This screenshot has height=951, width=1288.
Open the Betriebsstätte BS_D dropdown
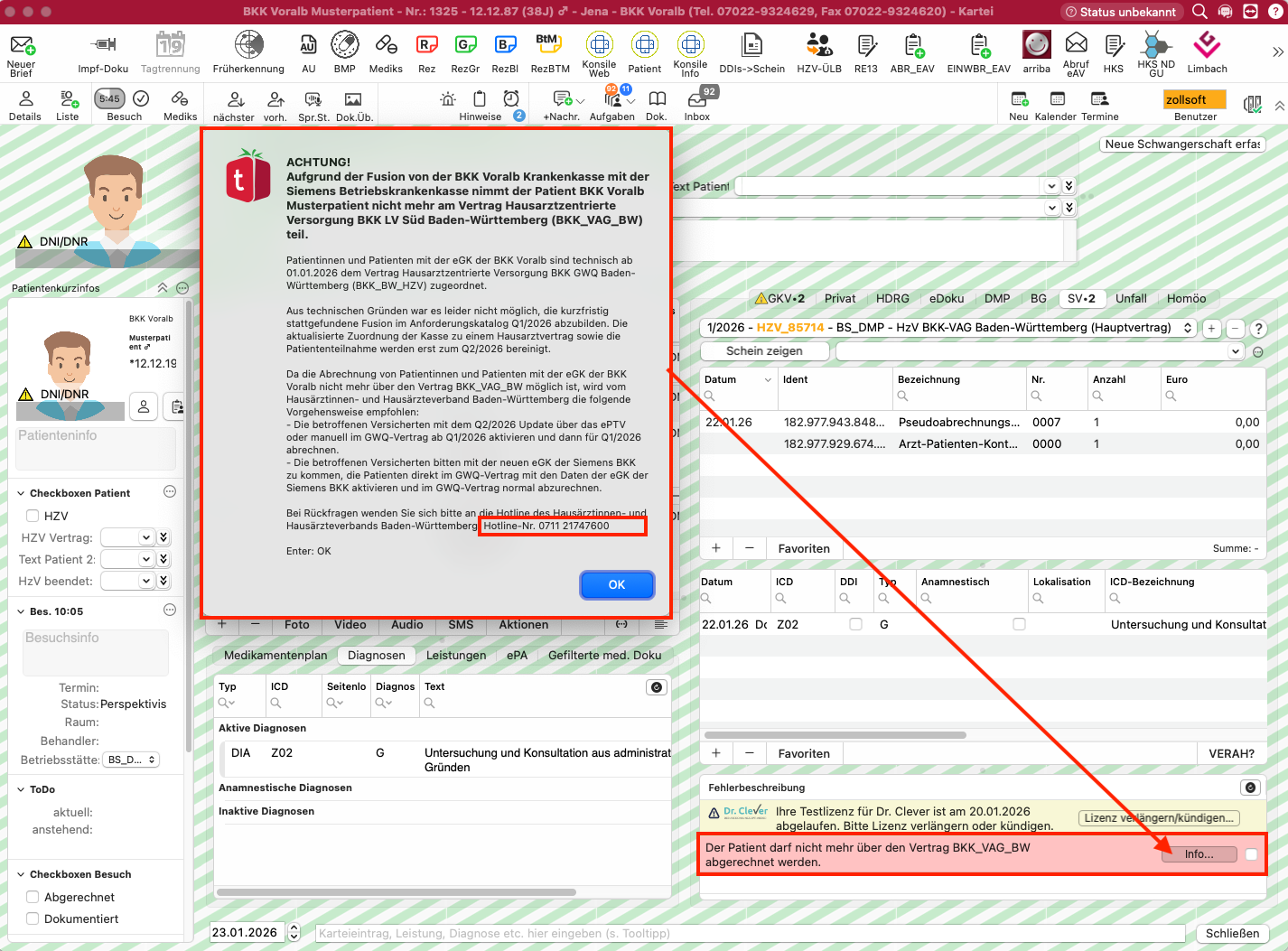coord(131,760)
